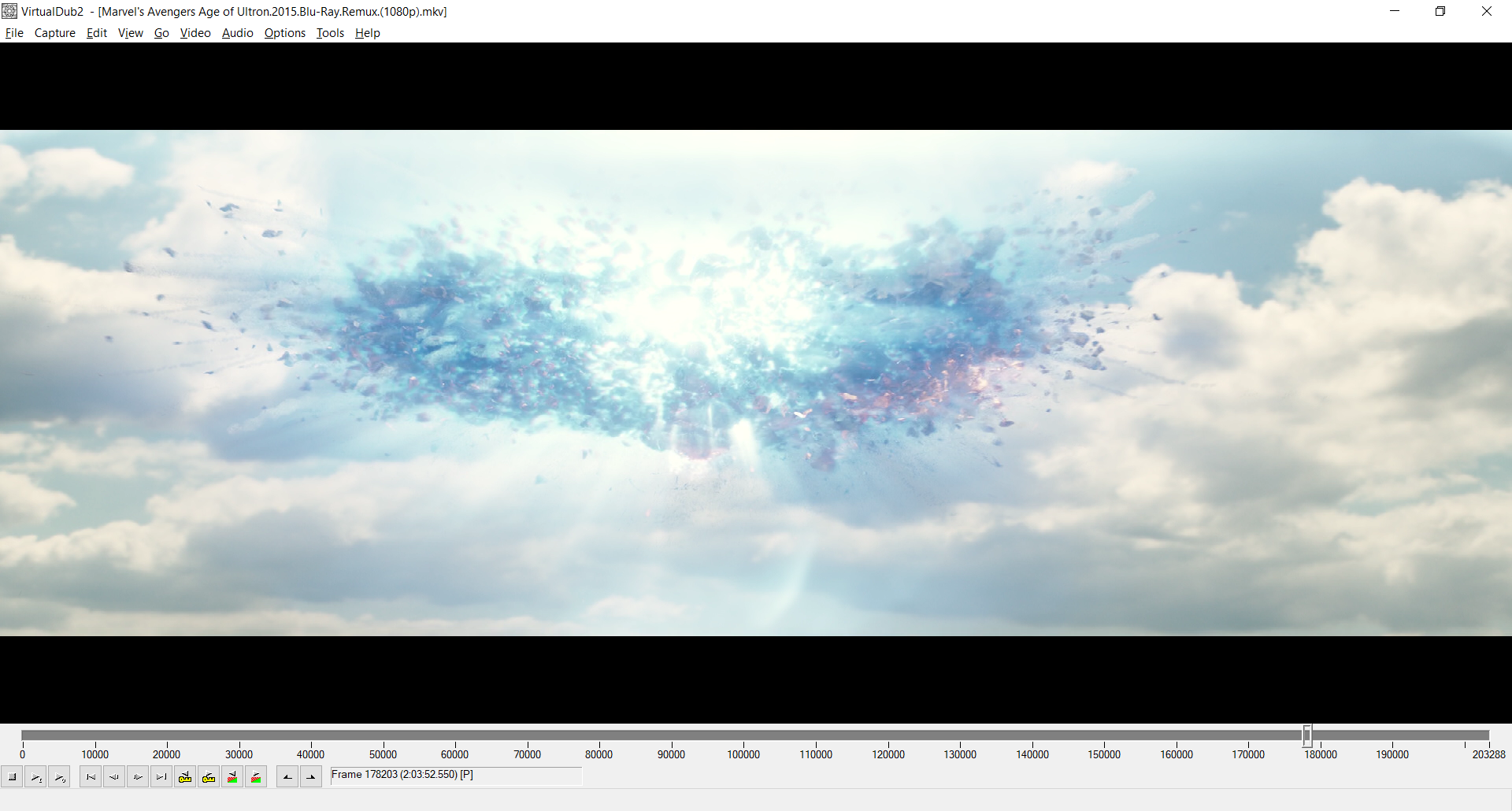Restore down the VirtualDub2 window
This screenshot has height=811, width=1512.
(x=1440, y=11)
